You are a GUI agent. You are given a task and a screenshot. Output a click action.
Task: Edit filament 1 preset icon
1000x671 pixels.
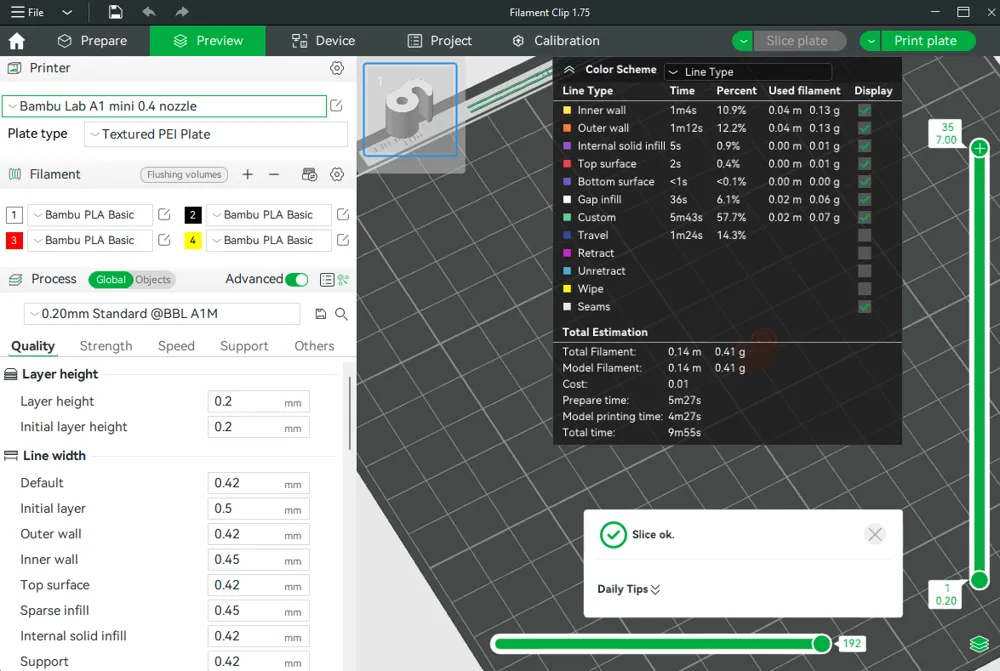(164, 214)
